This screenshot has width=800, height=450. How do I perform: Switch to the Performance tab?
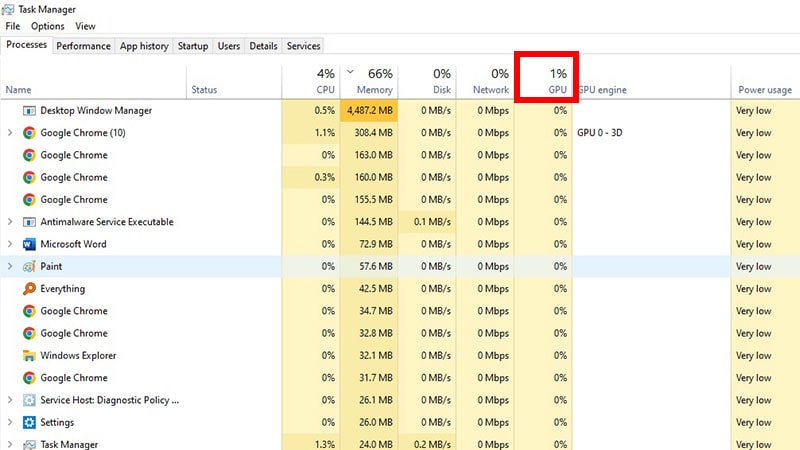point(83,46)
